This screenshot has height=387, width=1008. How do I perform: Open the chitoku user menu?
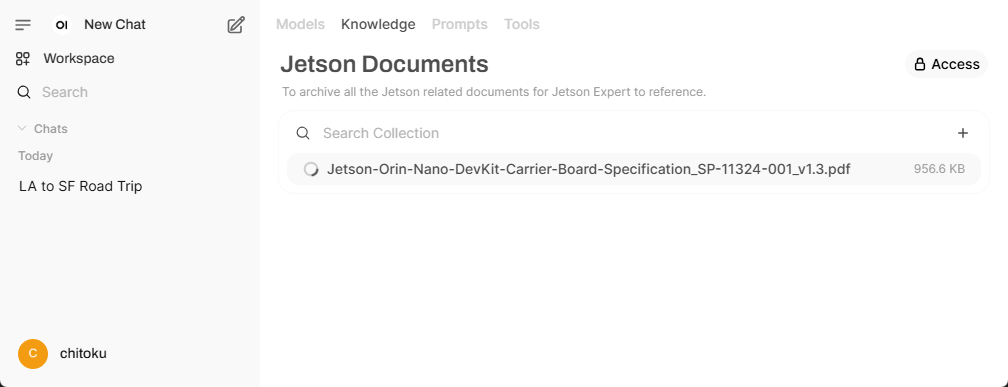tap(63, 354)
